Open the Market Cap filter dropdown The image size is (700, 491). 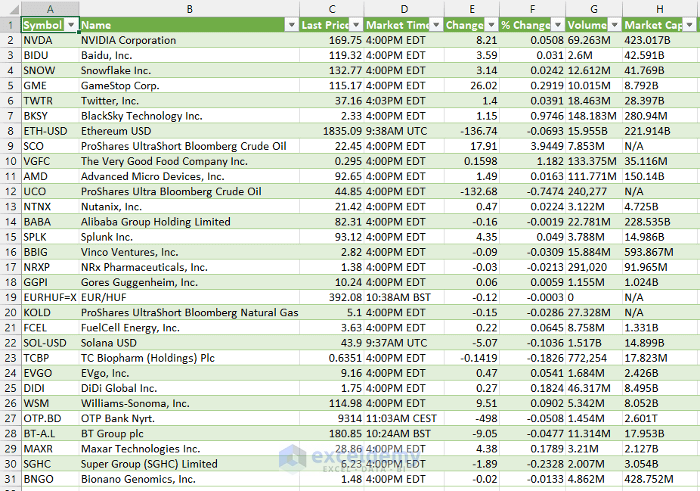(690, 25)
